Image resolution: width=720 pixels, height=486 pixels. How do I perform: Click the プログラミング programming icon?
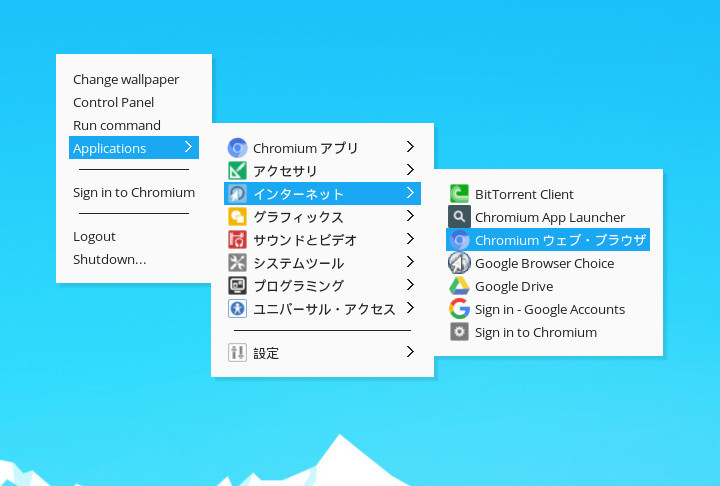[x=237, y=286]
